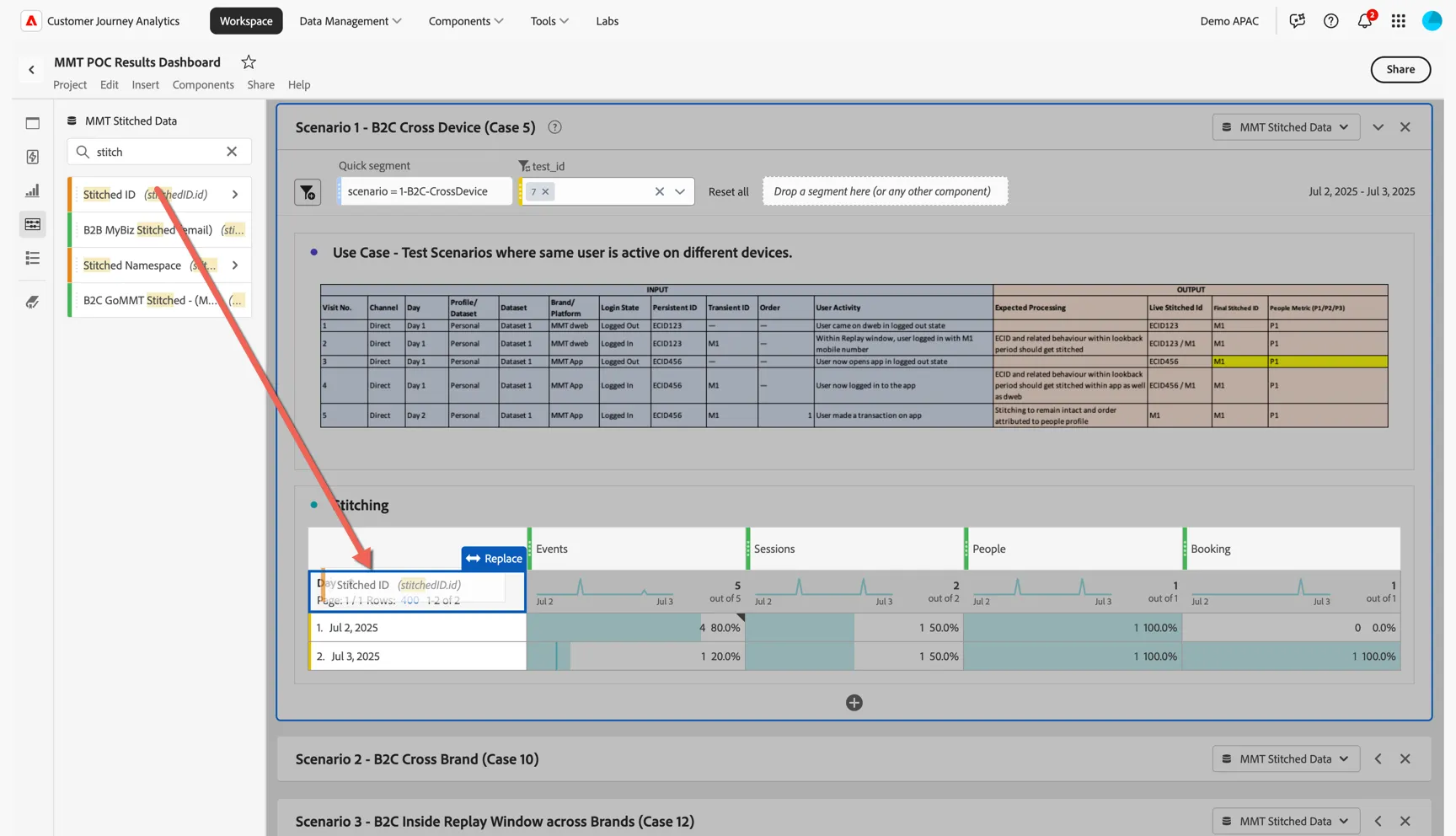The image size is (1456, 836).
Task: Open the Edit menu
Action: click(x=109, y=84)
